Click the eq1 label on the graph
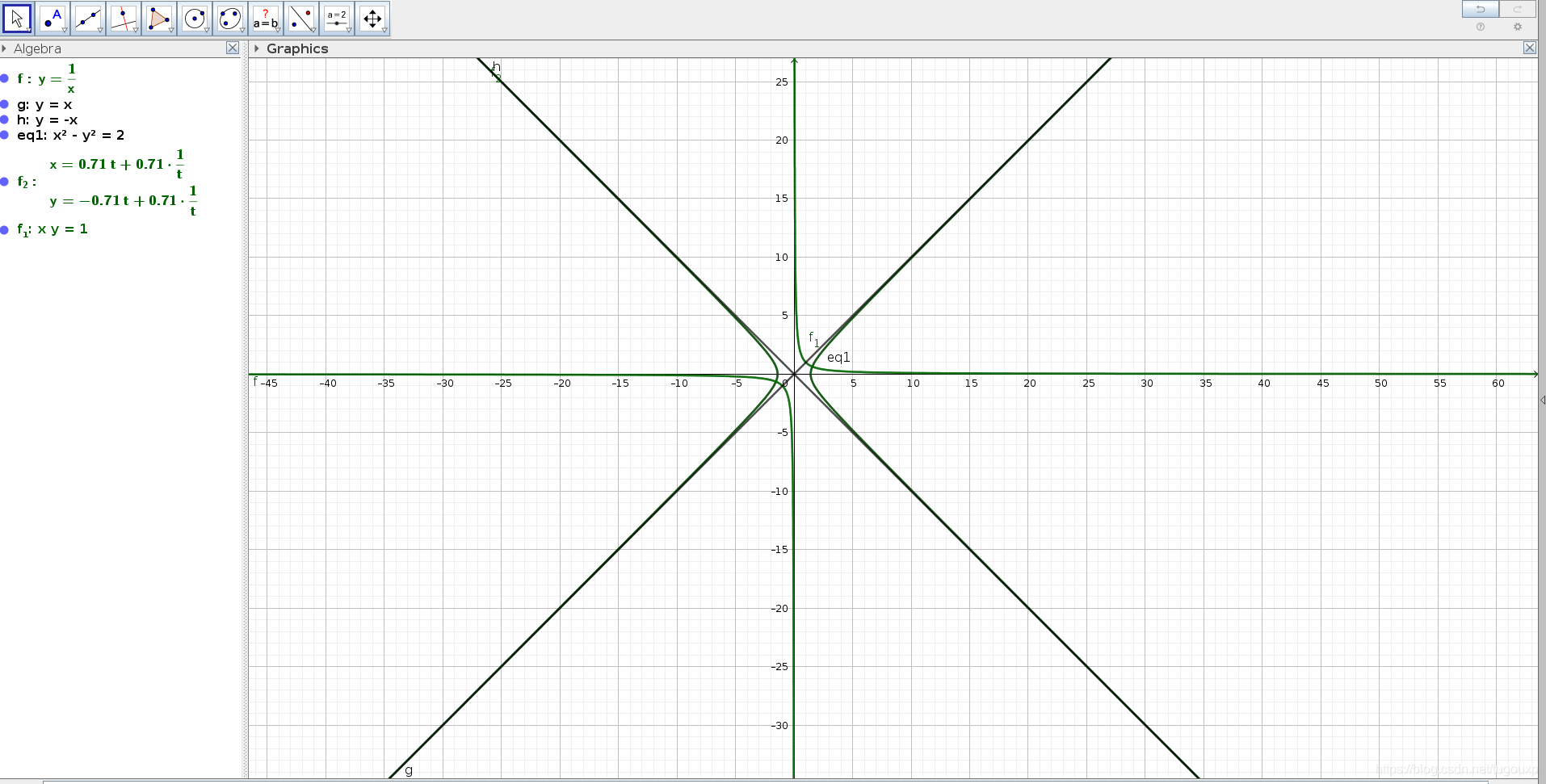 point(838,357)
